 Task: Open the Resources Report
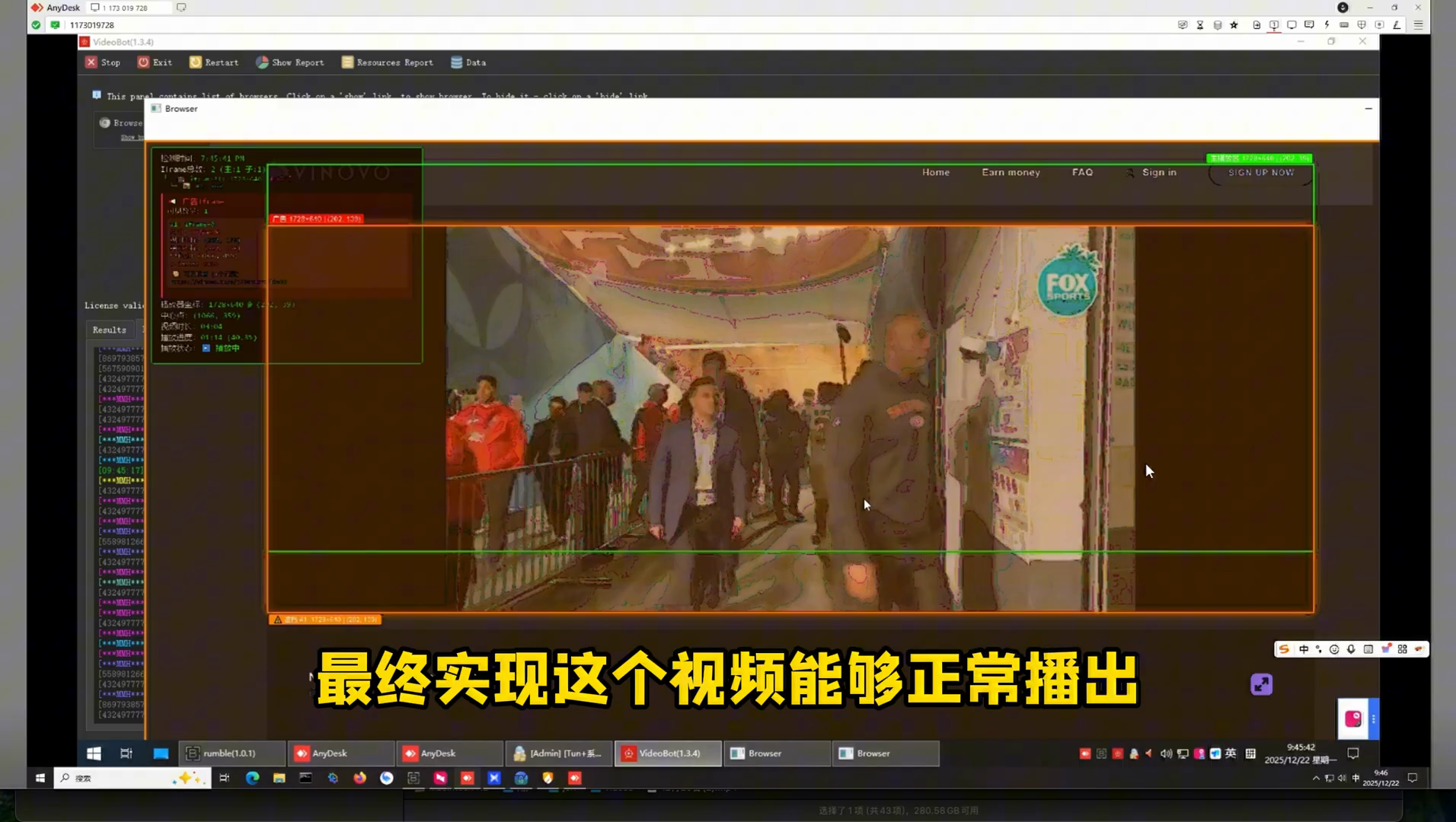coord(388,62)
